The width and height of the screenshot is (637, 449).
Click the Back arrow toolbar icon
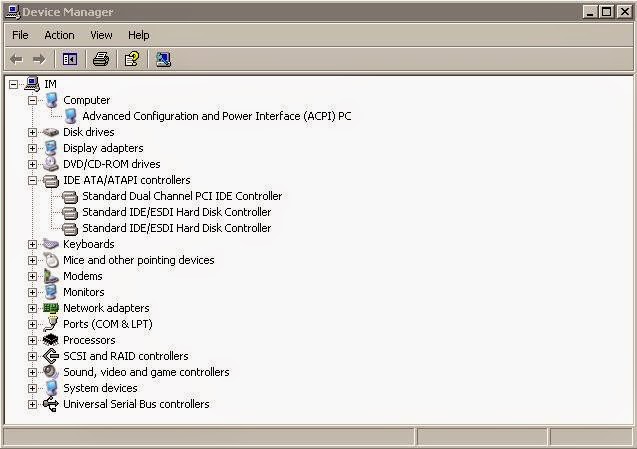(16, 59)
